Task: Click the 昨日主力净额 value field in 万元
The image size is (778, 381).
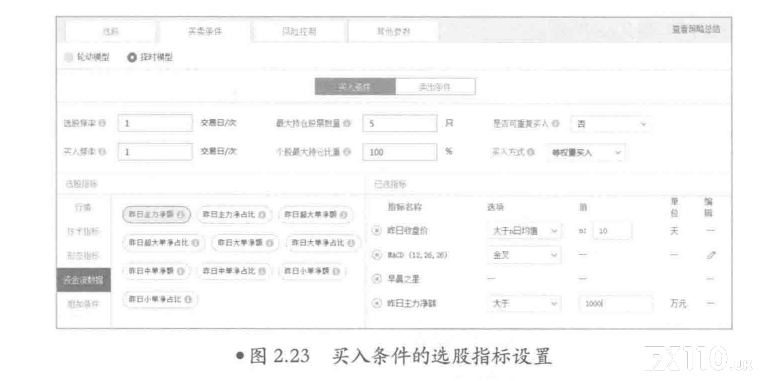Action: point(616,304)
